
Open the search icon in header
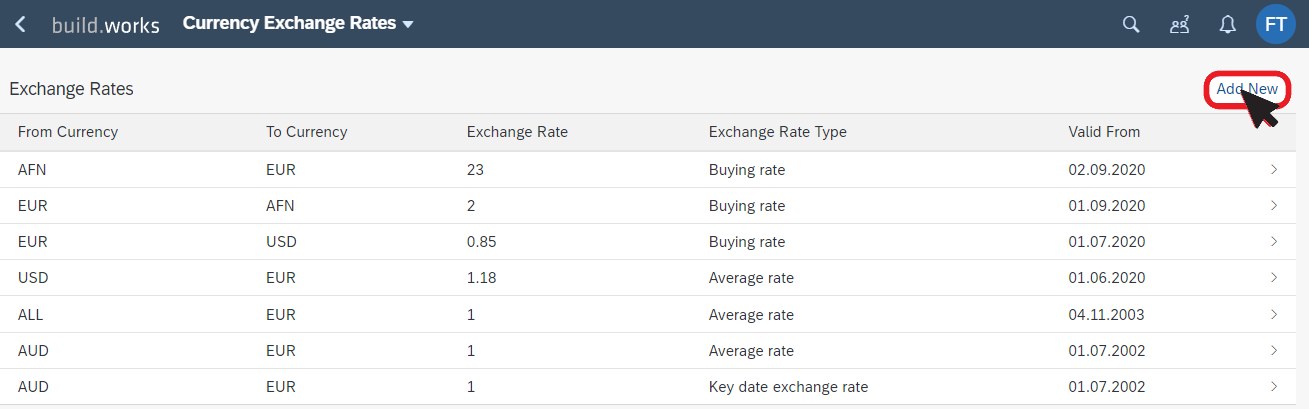click(x=1131, y=24)
